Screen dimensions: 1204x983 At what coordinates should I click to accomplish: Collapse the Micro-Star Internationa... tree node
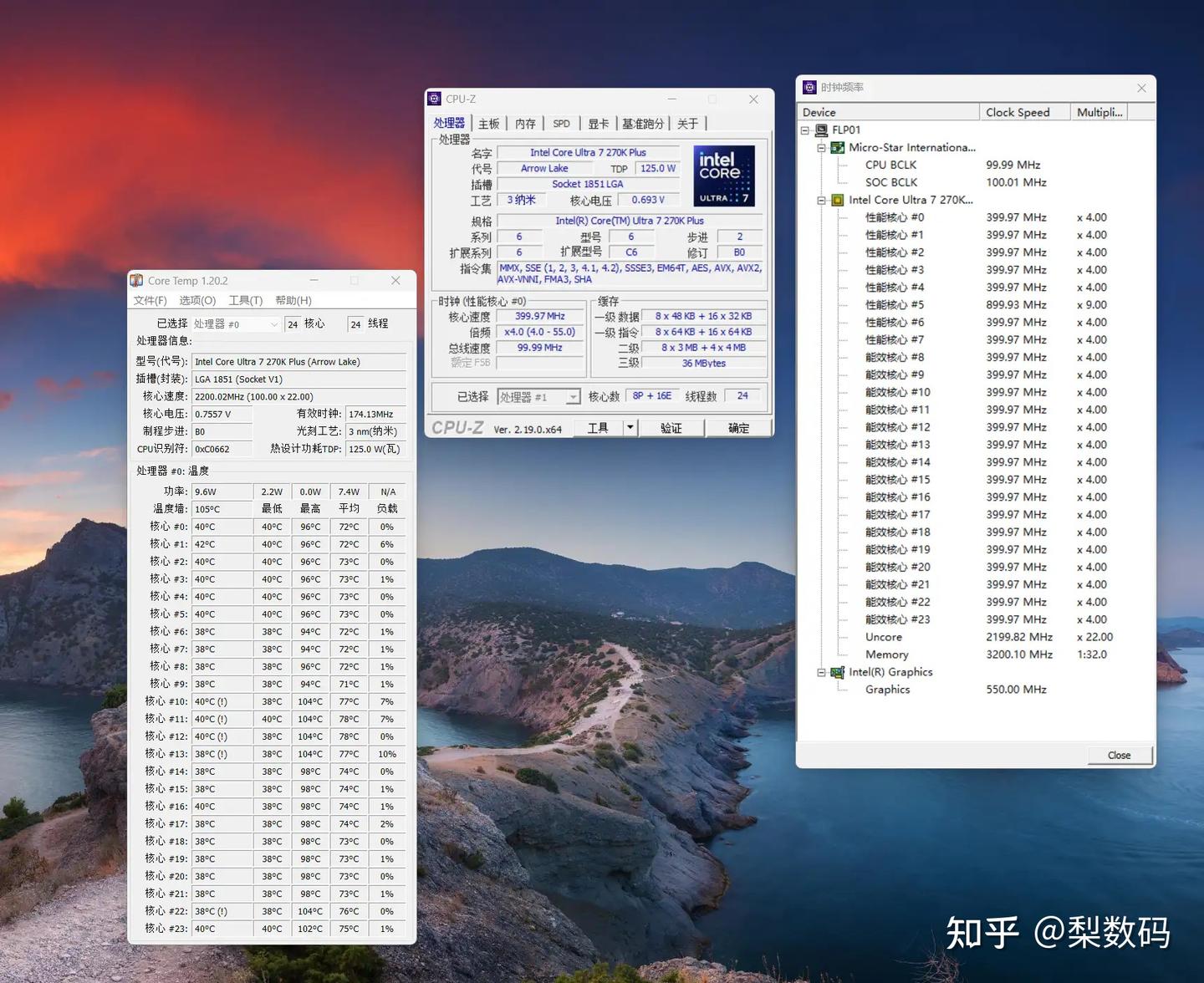pyautogui.click(x=821, y=148)
